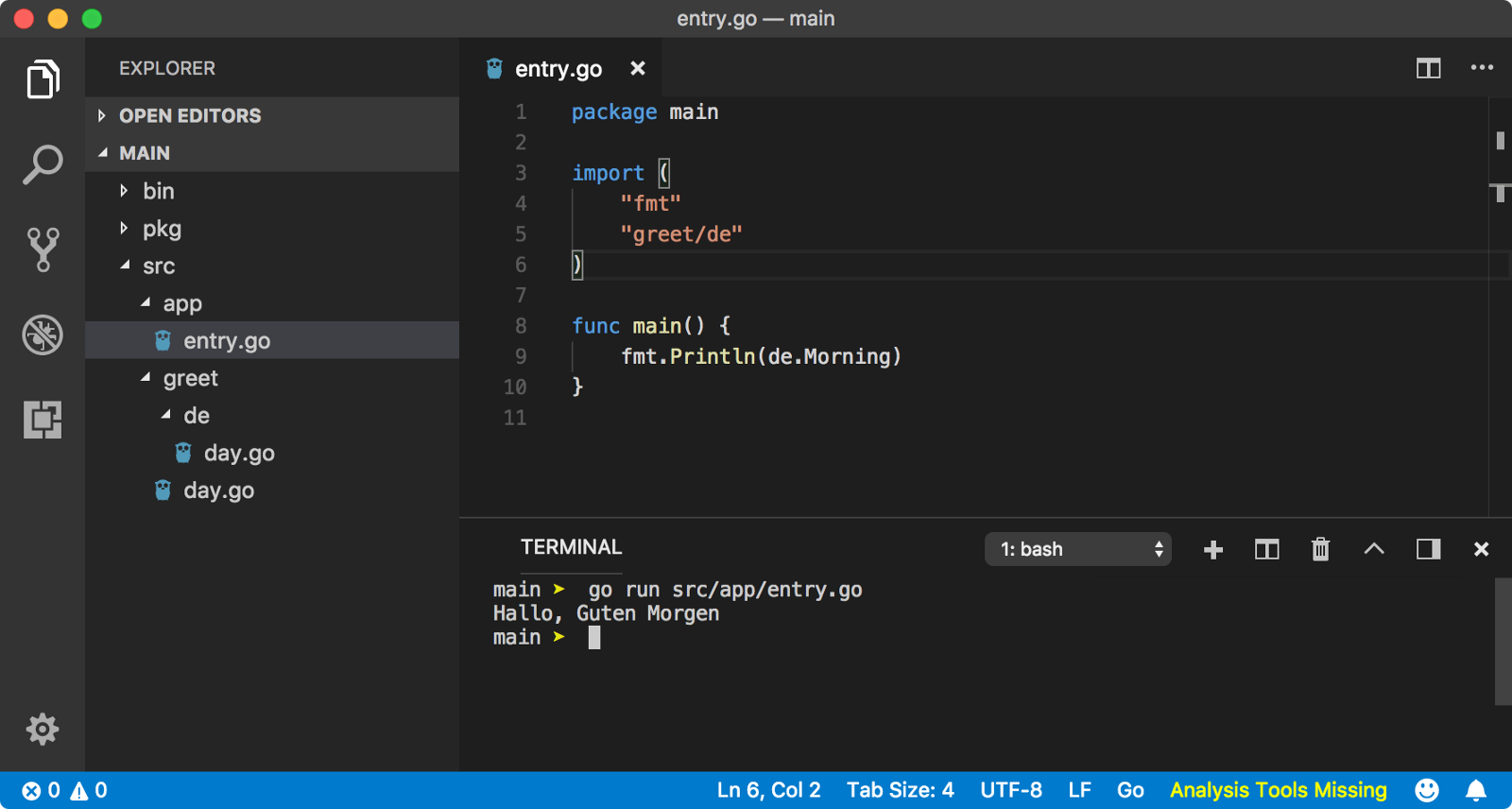The height and width of the screenshot is (809, 1512).
Task: Open the Extensions view
Action: coord(43,420)
